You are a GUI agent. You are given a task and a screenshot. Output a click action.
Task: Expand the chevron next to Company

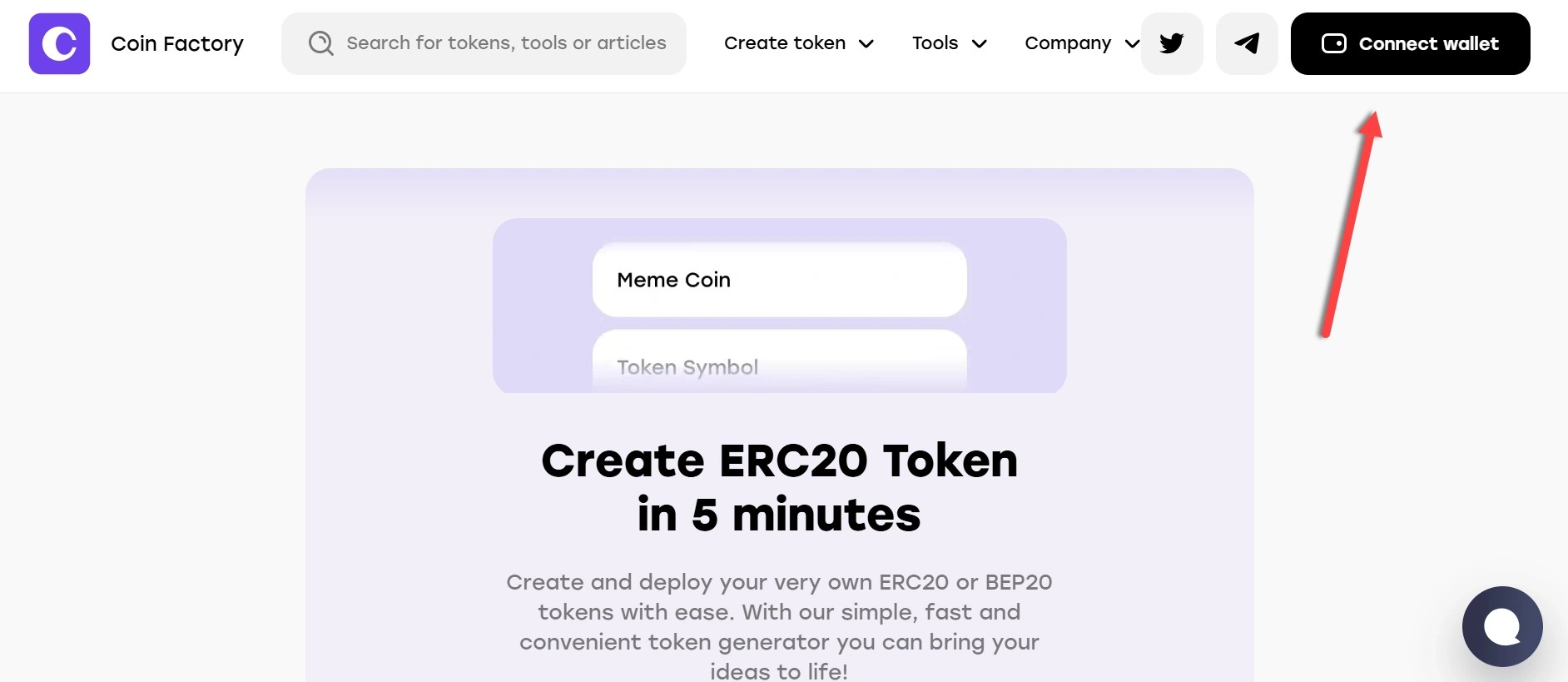pos(1132,44)
